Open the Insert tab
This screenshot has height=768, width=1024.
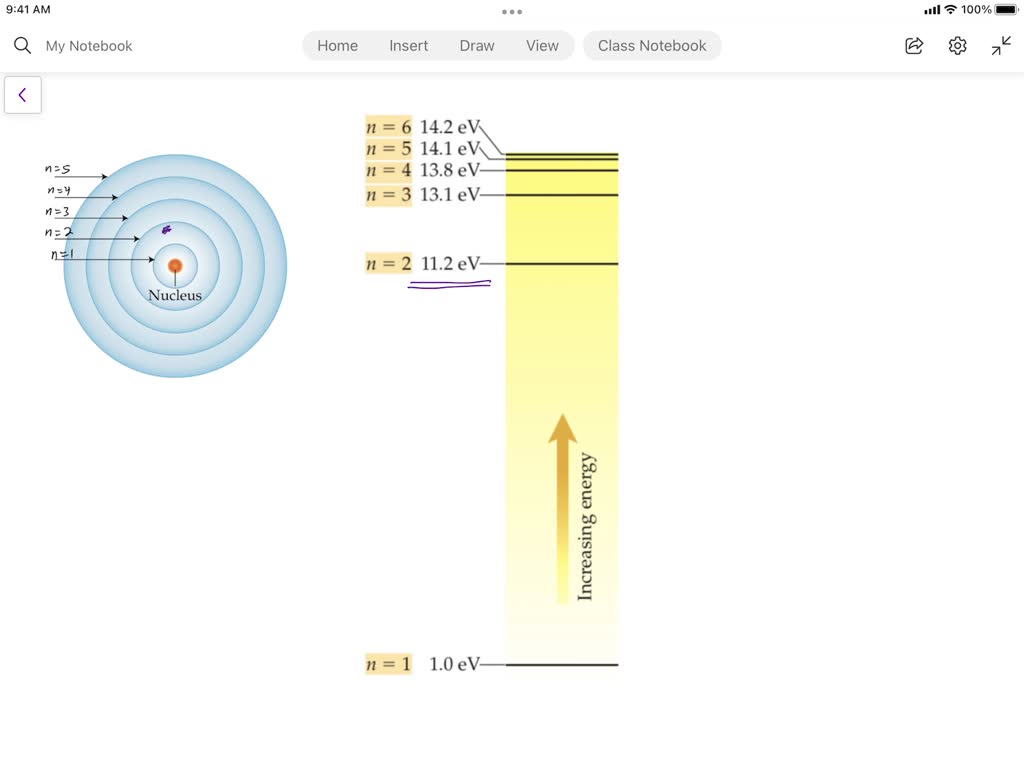[x=409, y=46]
